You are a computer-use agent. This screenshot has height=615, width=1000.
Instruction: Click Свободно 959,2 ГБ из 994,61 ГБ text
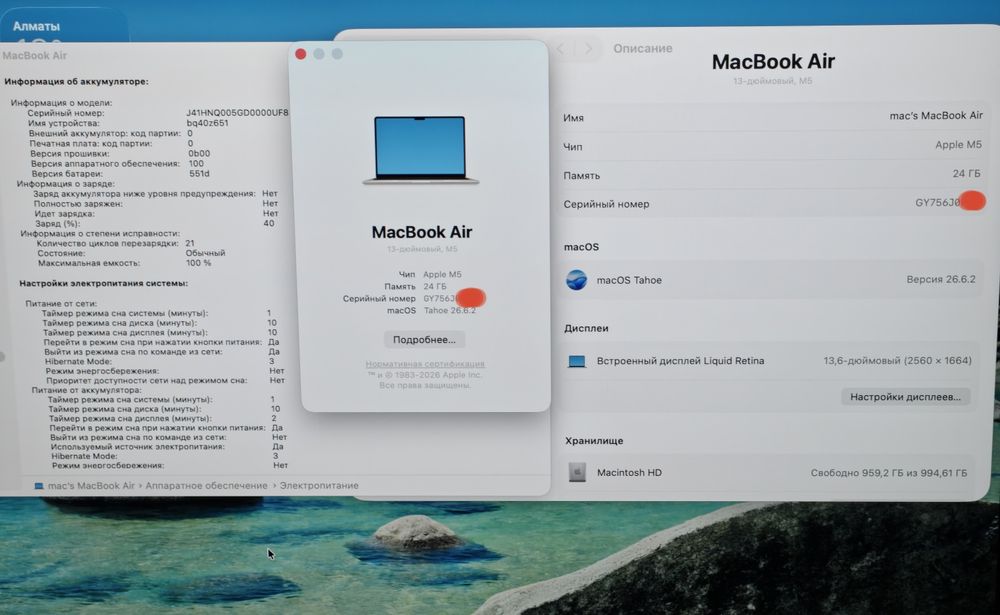888,473
